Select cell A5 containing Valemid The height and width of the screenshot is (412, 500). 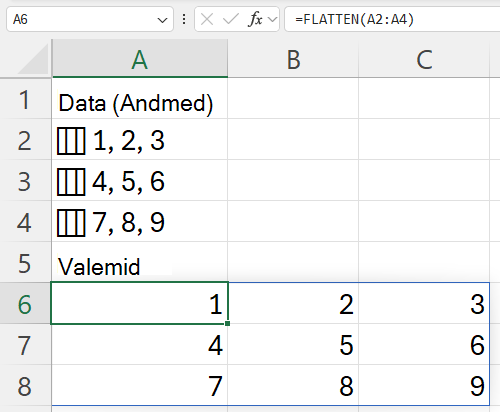140,262
